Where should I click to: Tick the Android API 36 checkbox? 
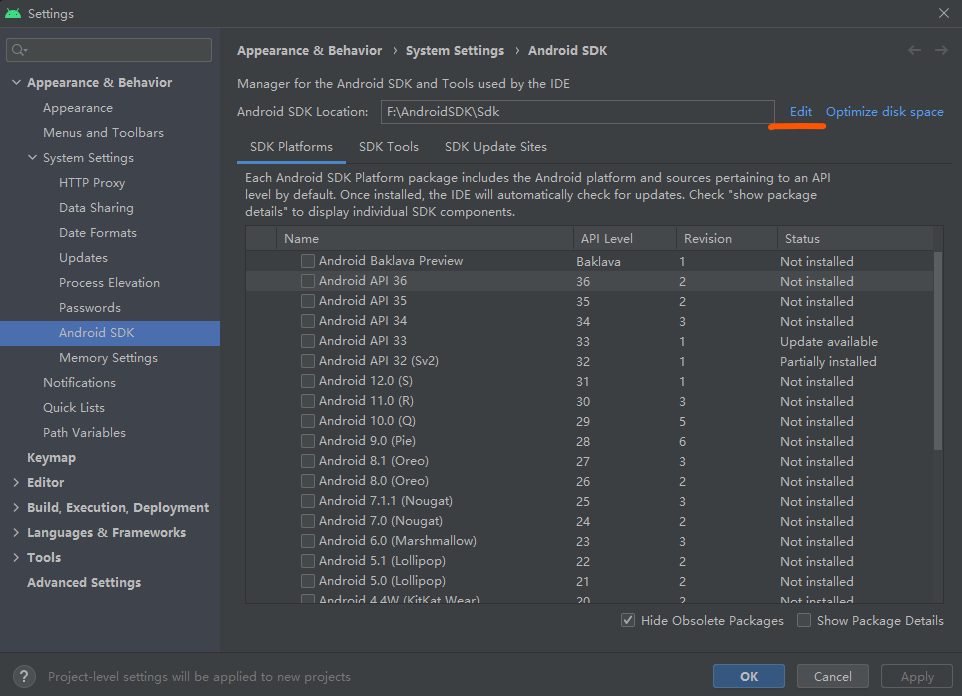308,281
